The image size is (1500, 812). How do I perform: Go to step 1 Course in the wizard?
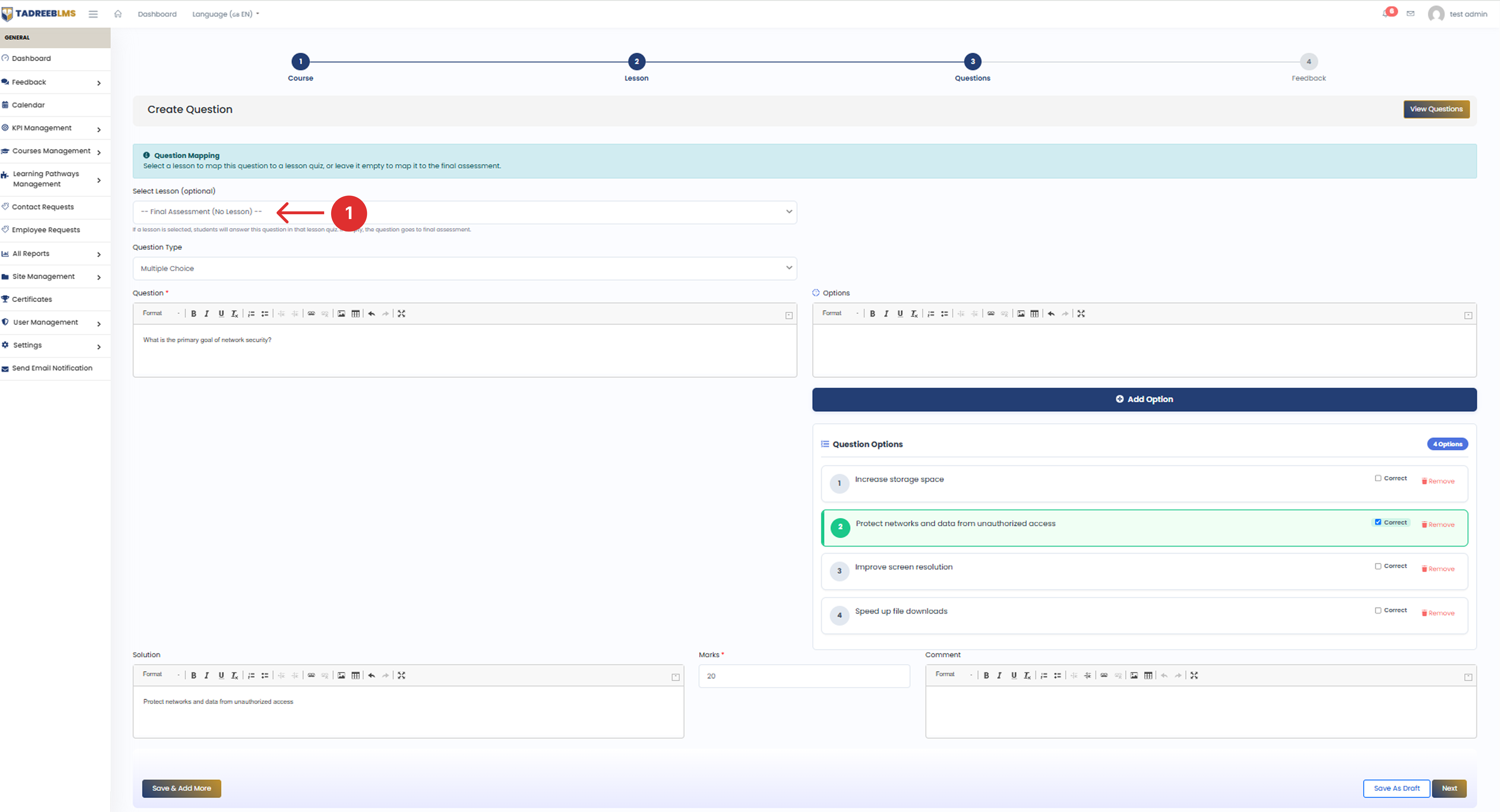[300, 62]
